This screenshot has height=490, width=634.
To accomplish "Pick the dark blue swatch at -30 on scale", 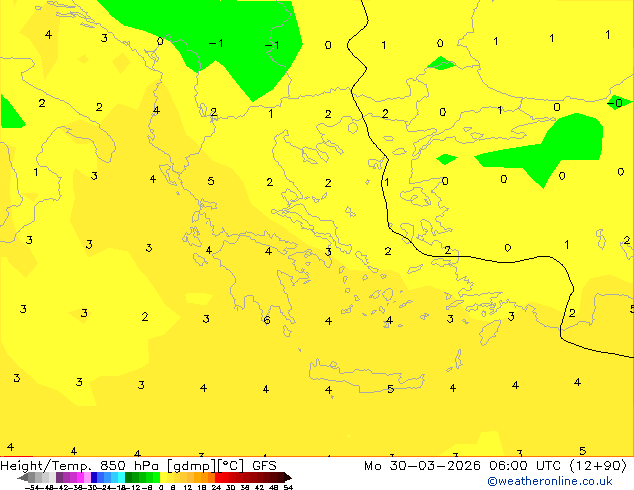I will coord(94,478).
